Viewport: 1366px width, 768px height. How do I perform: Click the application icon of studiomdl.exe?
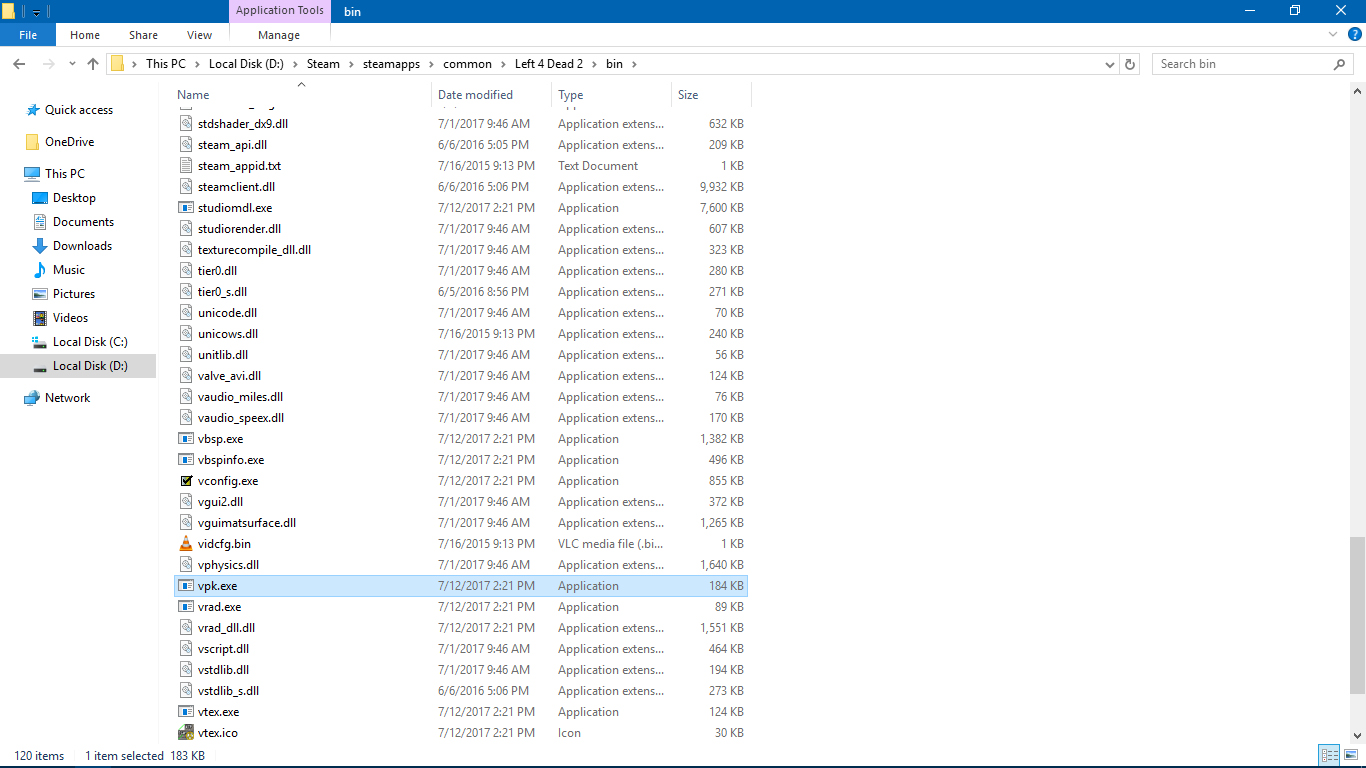[185, 208]
